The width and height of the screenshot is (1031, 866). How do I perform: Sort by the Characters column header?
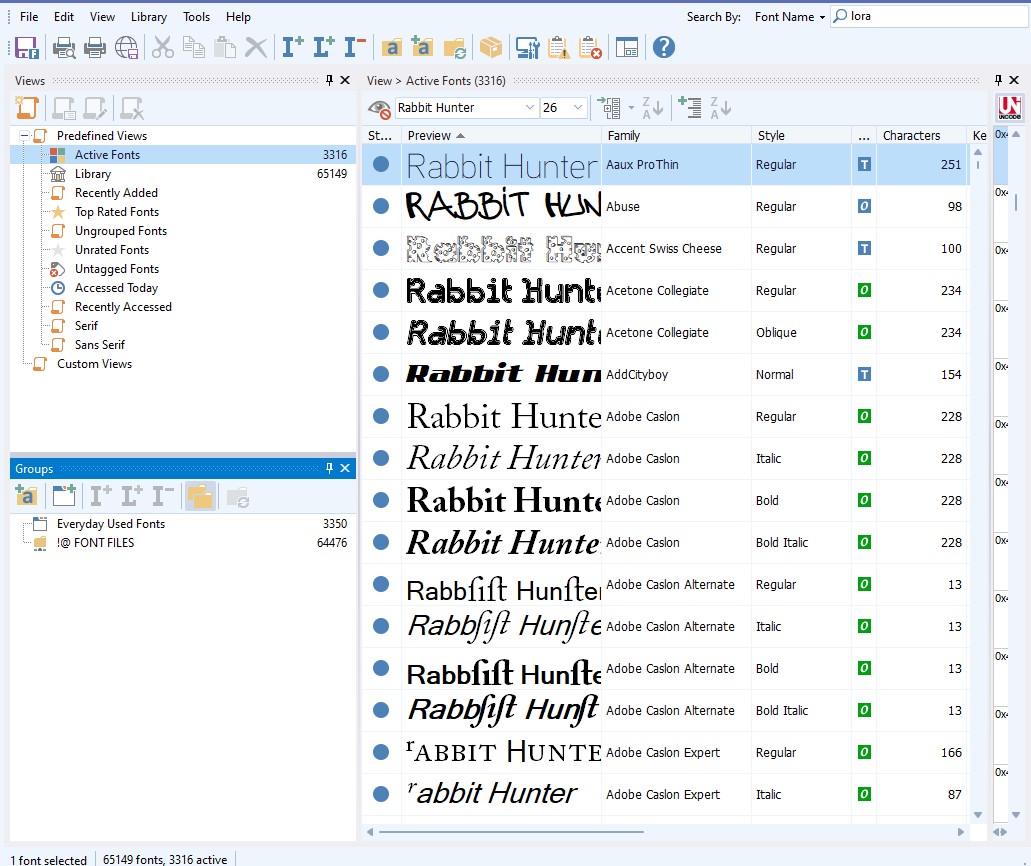pyautogui.click(x=922, y=135)
